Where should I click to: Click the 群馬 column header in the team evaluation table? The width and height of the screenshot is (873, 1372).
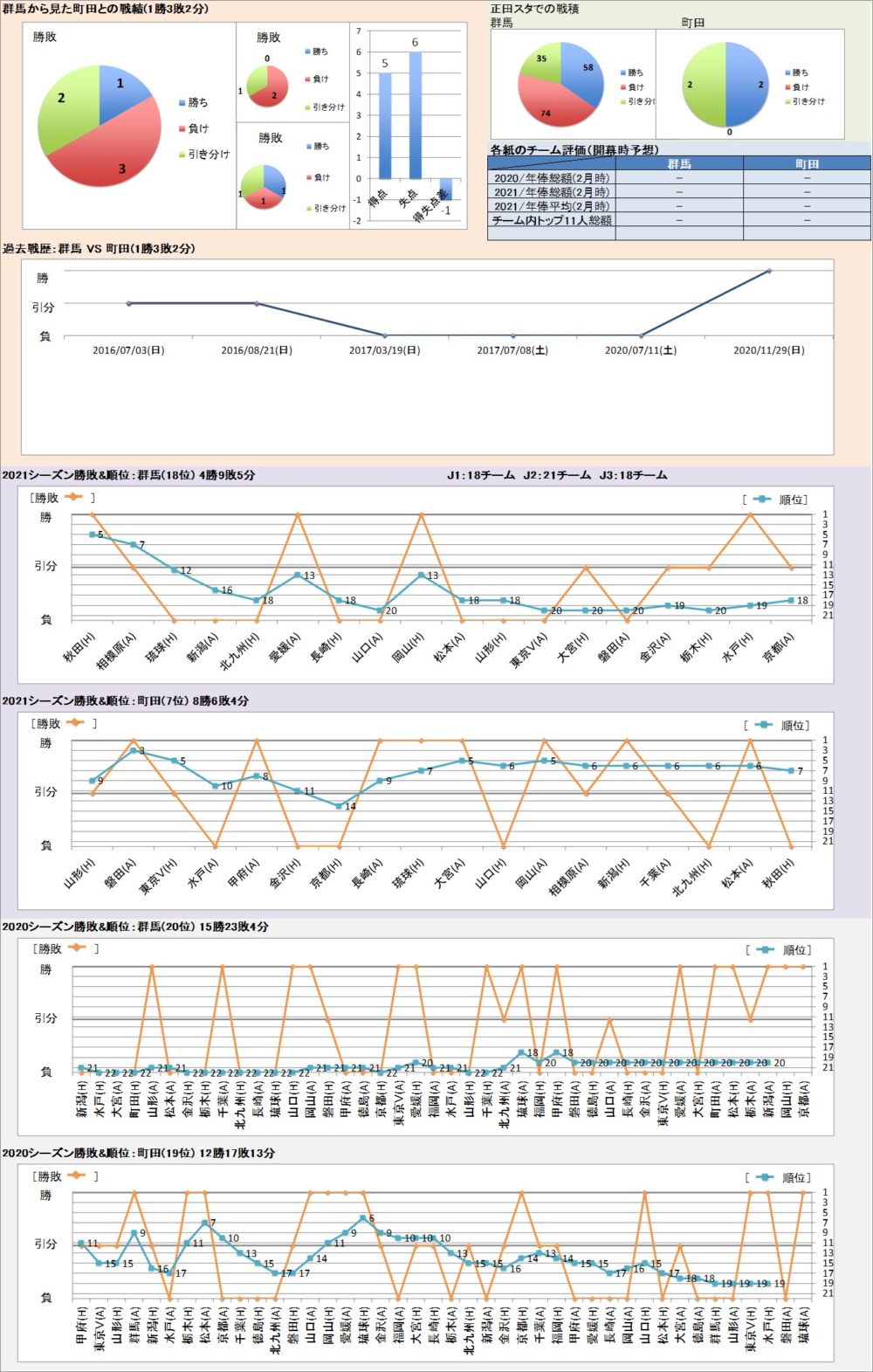pos(678,163)
